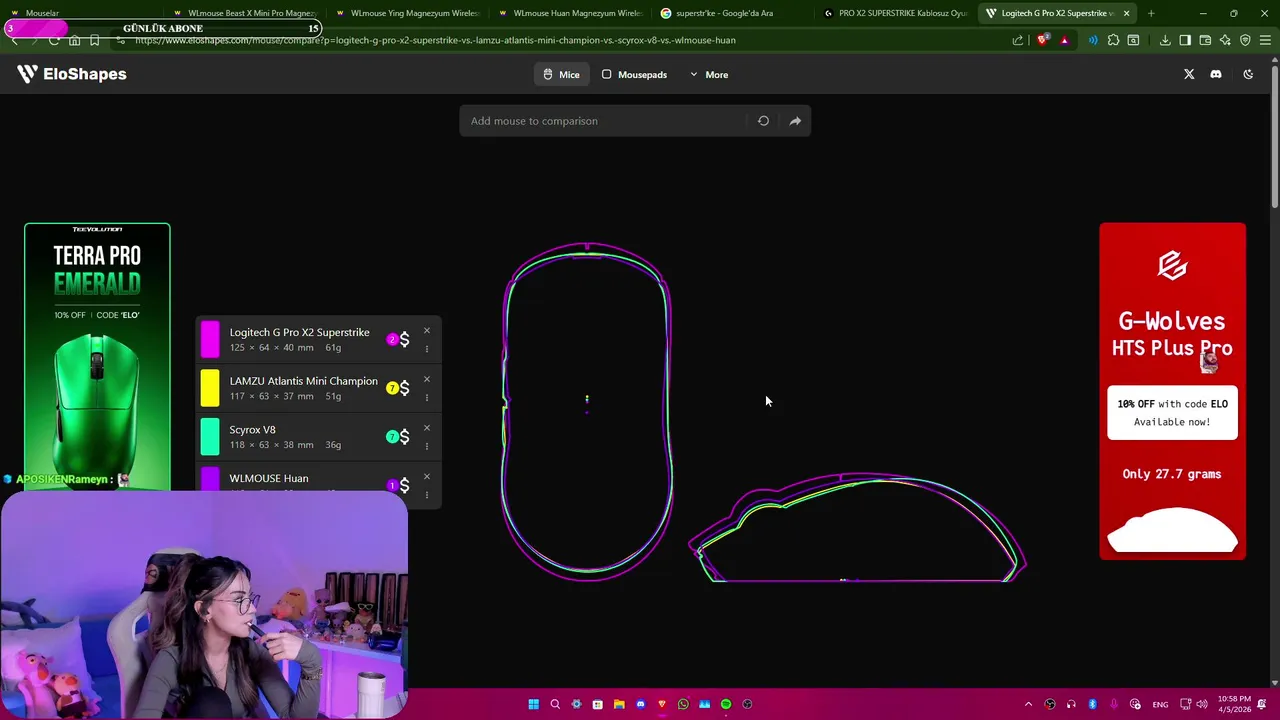This screenshot has width=1280, height=720.
Task: Click the green Scyrox V8 color swatch
Action: point(210,437)
